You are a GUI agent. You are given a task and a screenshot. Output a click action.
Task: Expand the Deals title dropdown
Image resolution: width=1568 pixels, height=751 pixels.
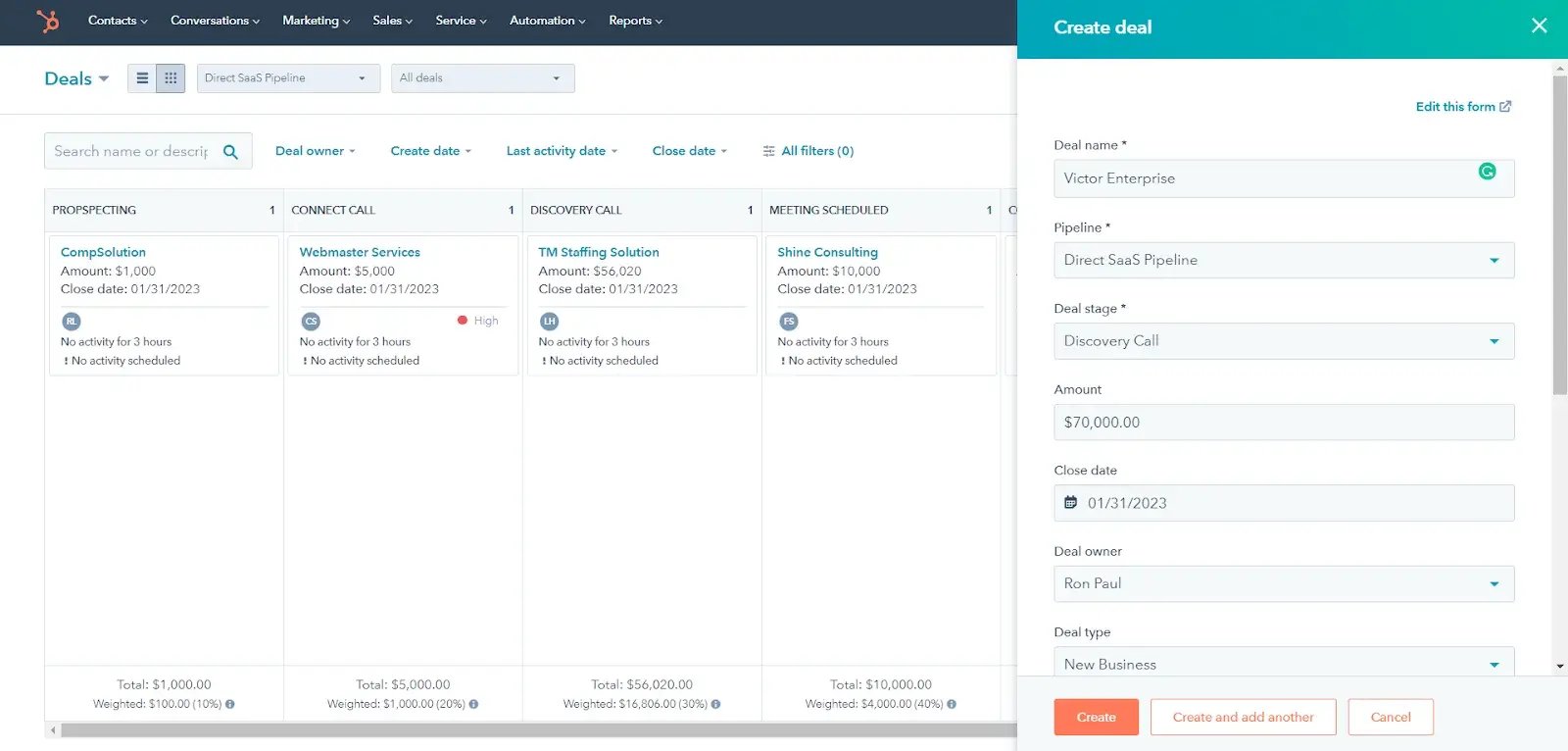[76, 78]
